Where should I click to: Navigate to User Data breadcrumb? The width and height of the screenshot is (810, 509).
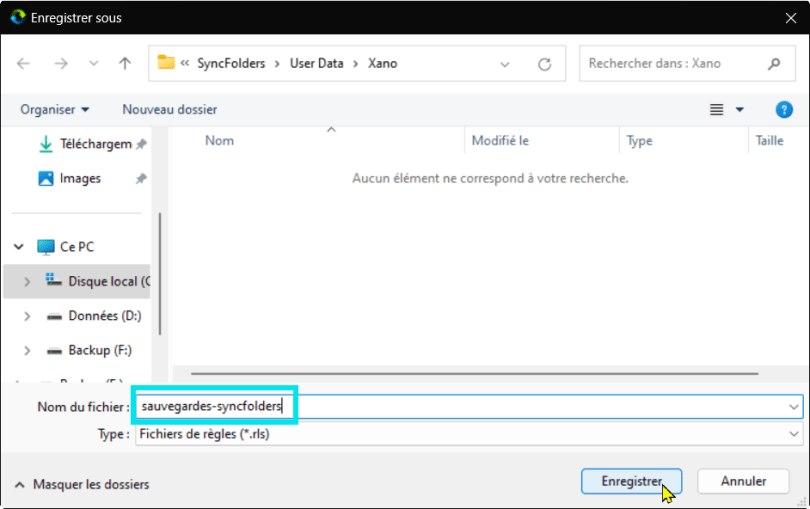316,63
